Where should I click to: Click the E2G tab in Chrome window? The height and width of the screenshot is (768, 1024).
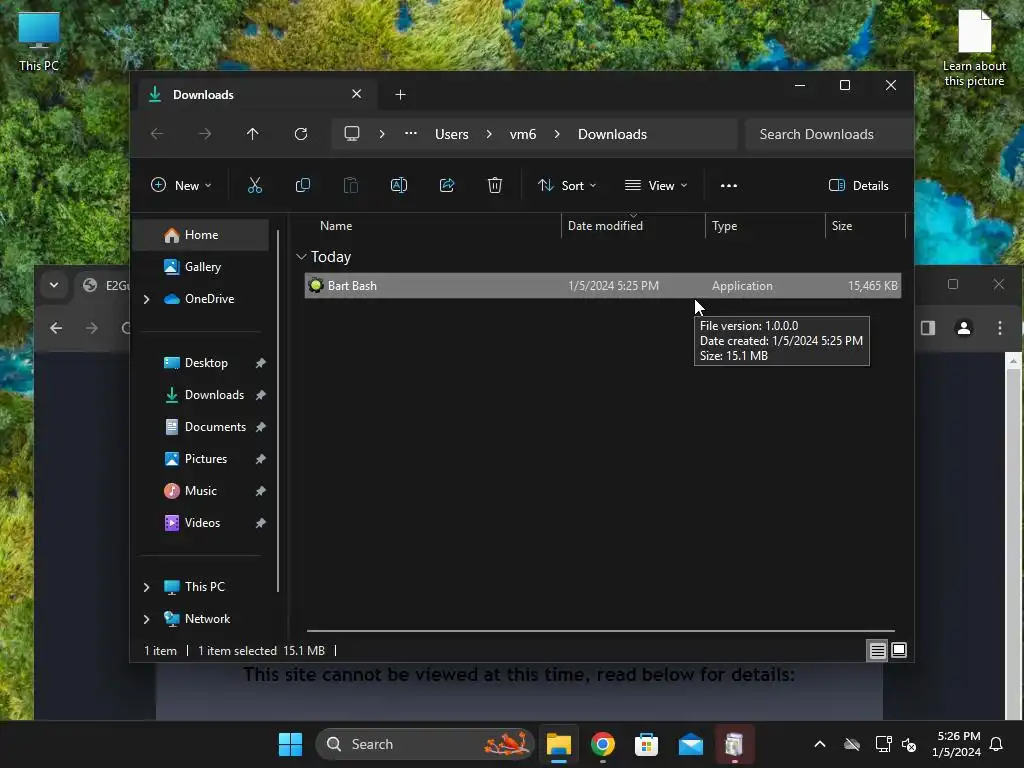[104, 285]
